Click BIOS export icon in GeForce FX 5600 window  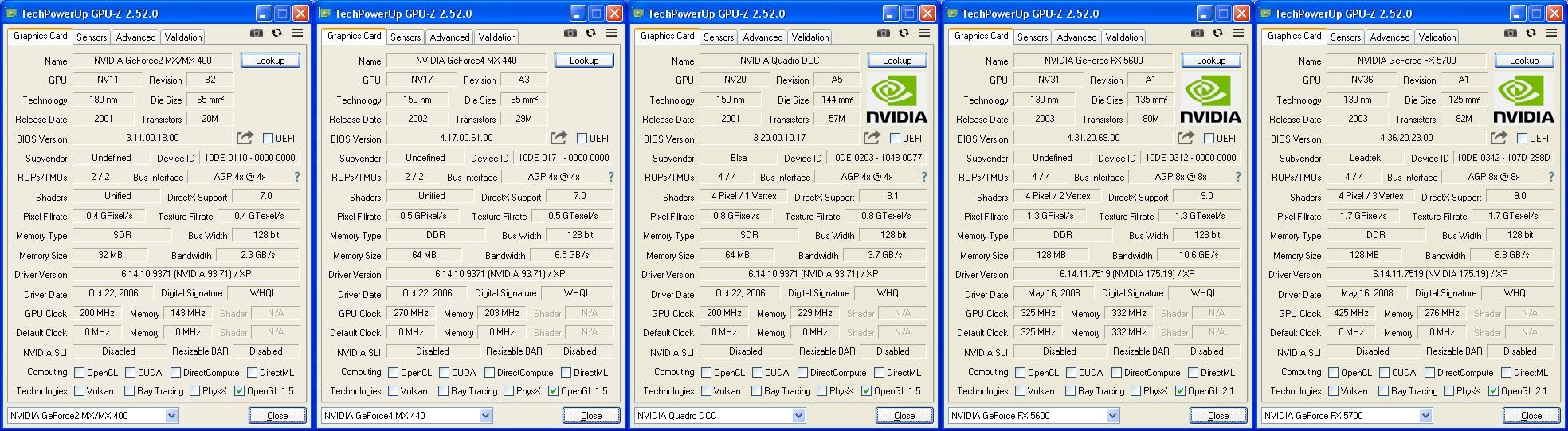point(1186,138)
